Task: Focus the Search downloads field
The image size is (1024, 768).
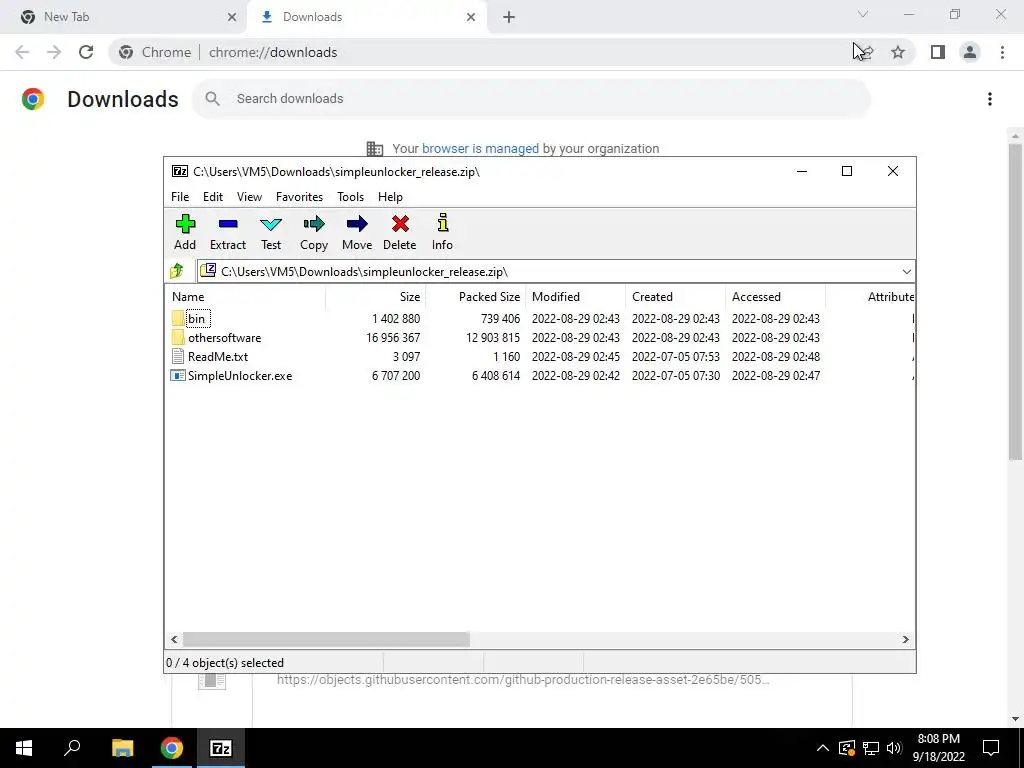Action: (531, 99)
